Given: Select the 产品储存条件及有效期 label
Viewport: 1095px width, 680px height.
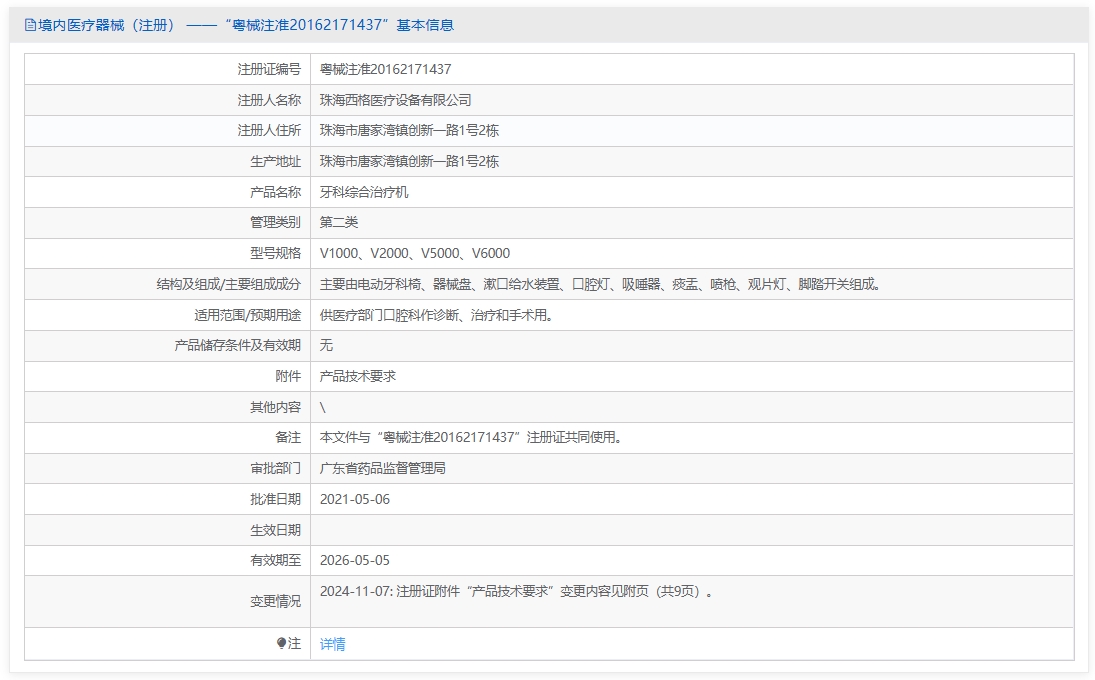Looking at the screenshot, I should click(x=237, y=345).
